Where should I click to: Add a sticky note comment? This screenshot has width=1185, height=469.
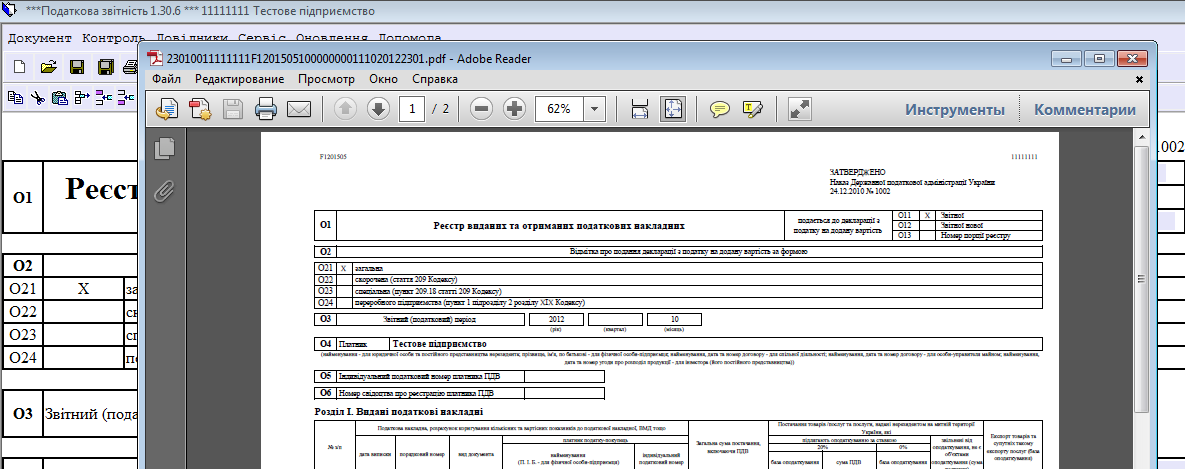719,109
